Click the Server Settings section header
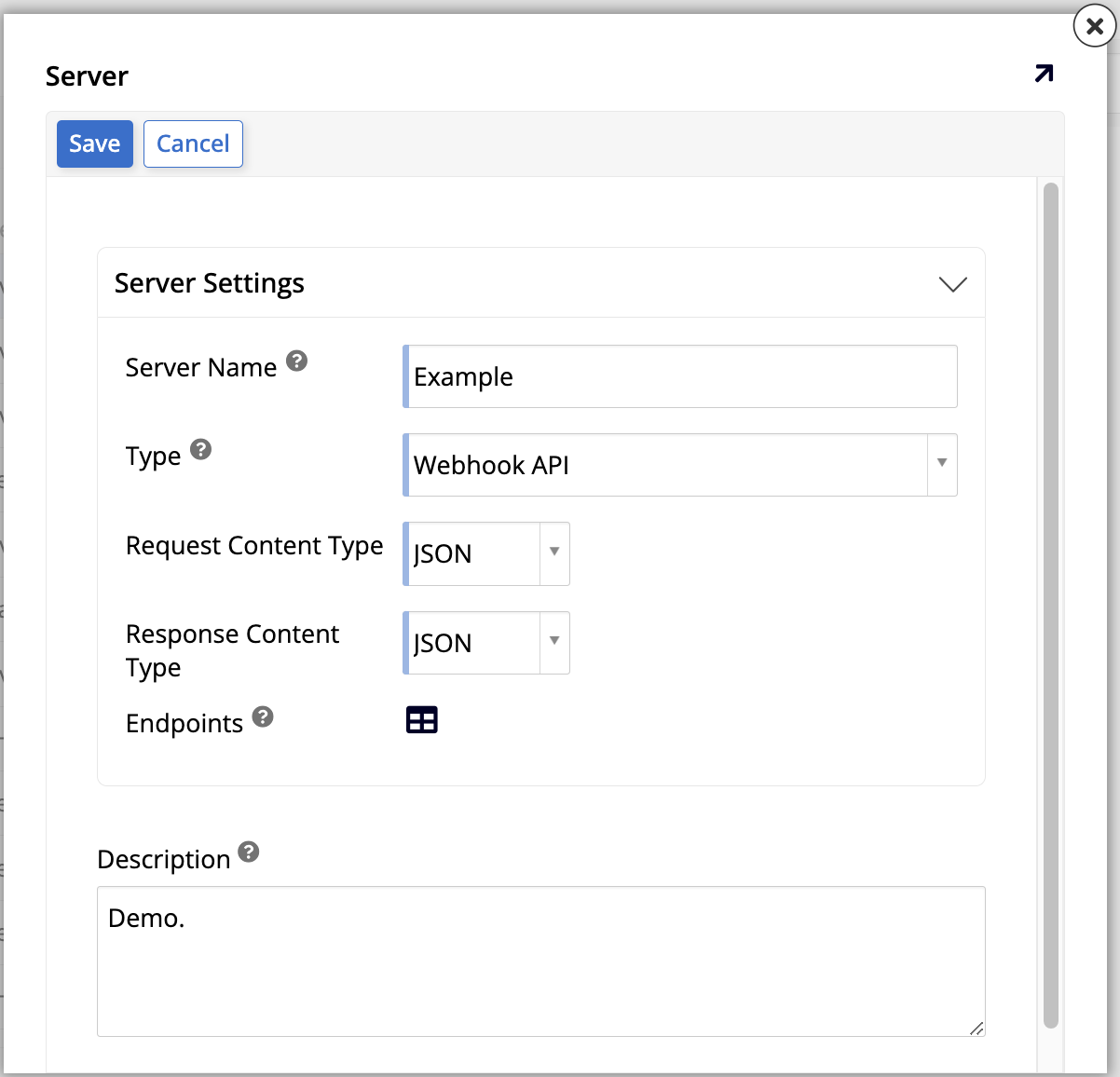Screen dimensions: 1120x1077 (x=210, y=283)
